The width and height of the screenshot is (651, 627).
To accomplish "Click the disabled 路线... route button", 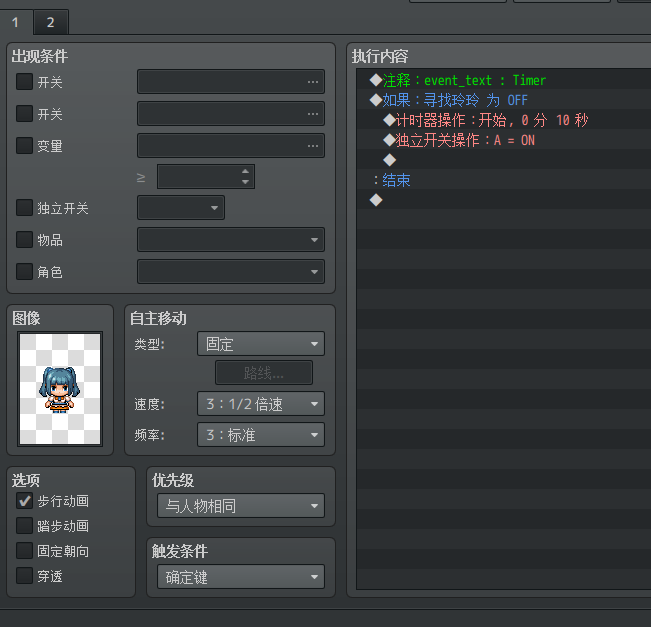I will pyautogui.click(x=264, y=373).
